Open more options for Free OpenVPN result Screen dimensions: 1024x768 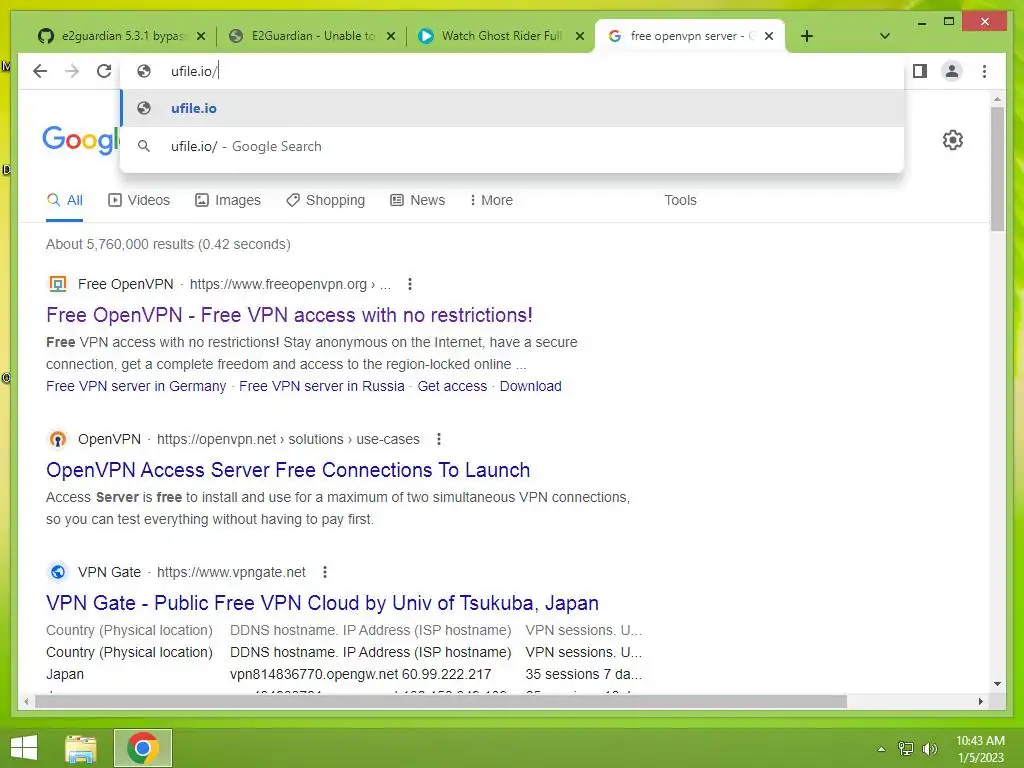409,284
